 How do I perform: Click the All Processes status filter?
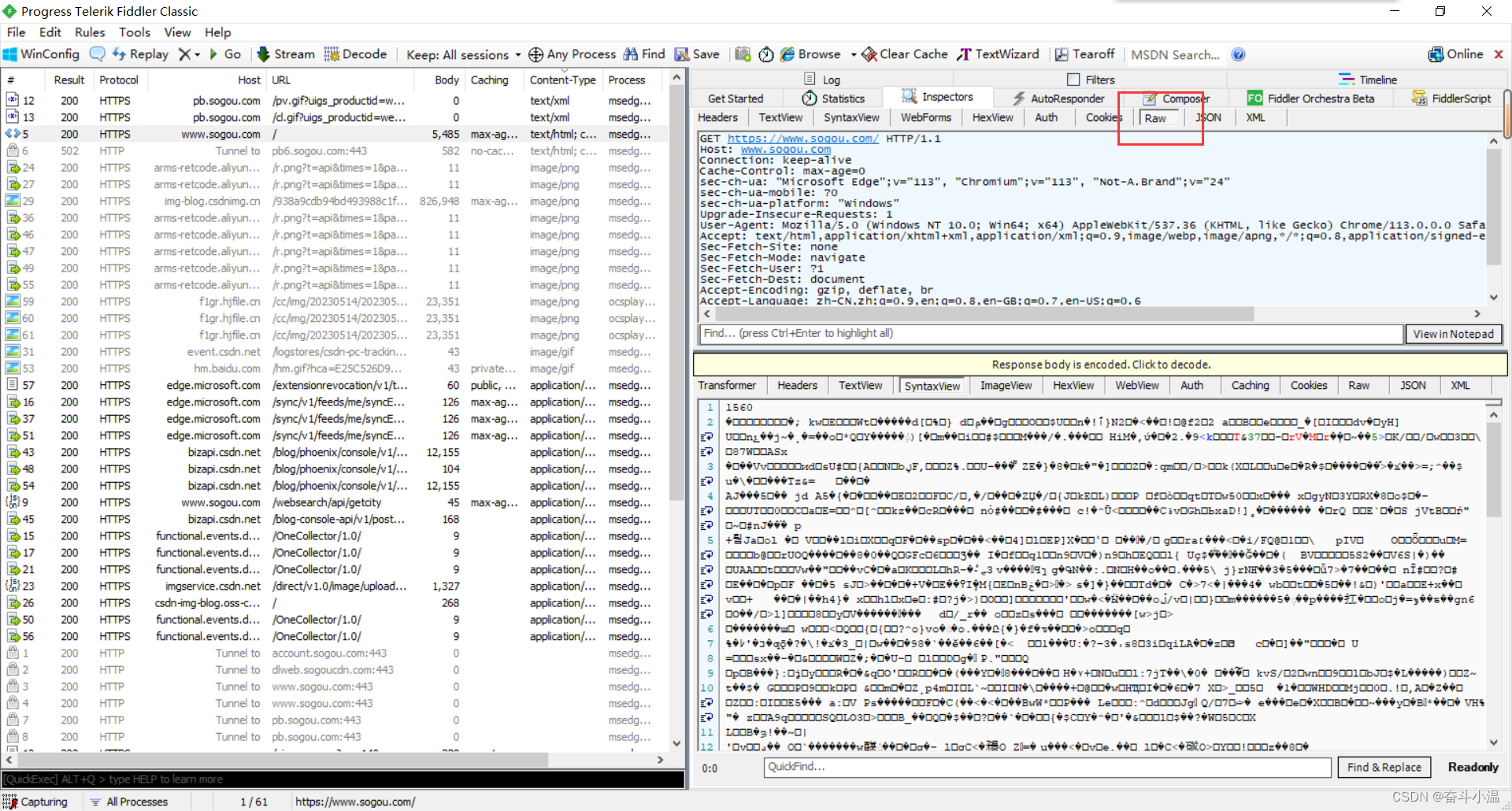click(x=129, y=802)
